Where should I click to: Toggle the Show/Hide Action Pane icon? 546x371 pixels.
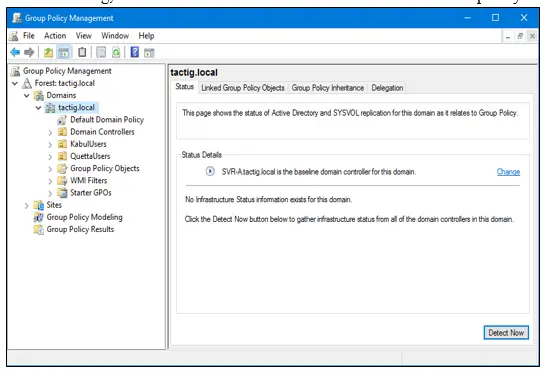pos(149,53)
